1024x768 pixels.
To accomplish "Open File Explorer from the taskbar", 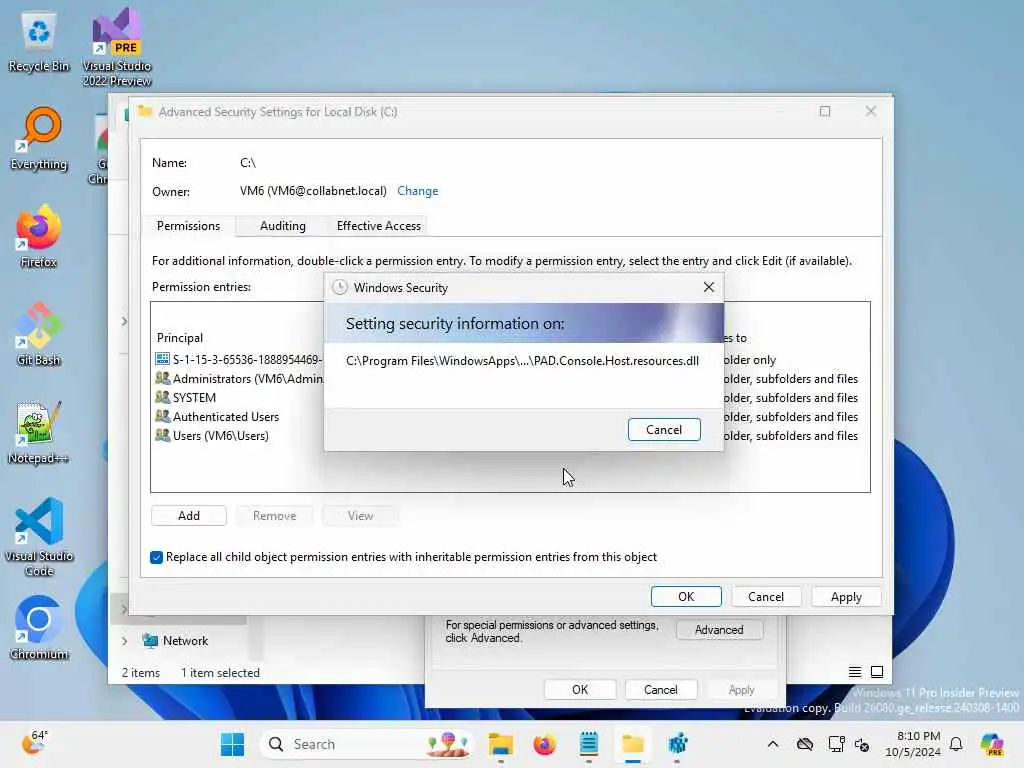I will tap(501, 744).
